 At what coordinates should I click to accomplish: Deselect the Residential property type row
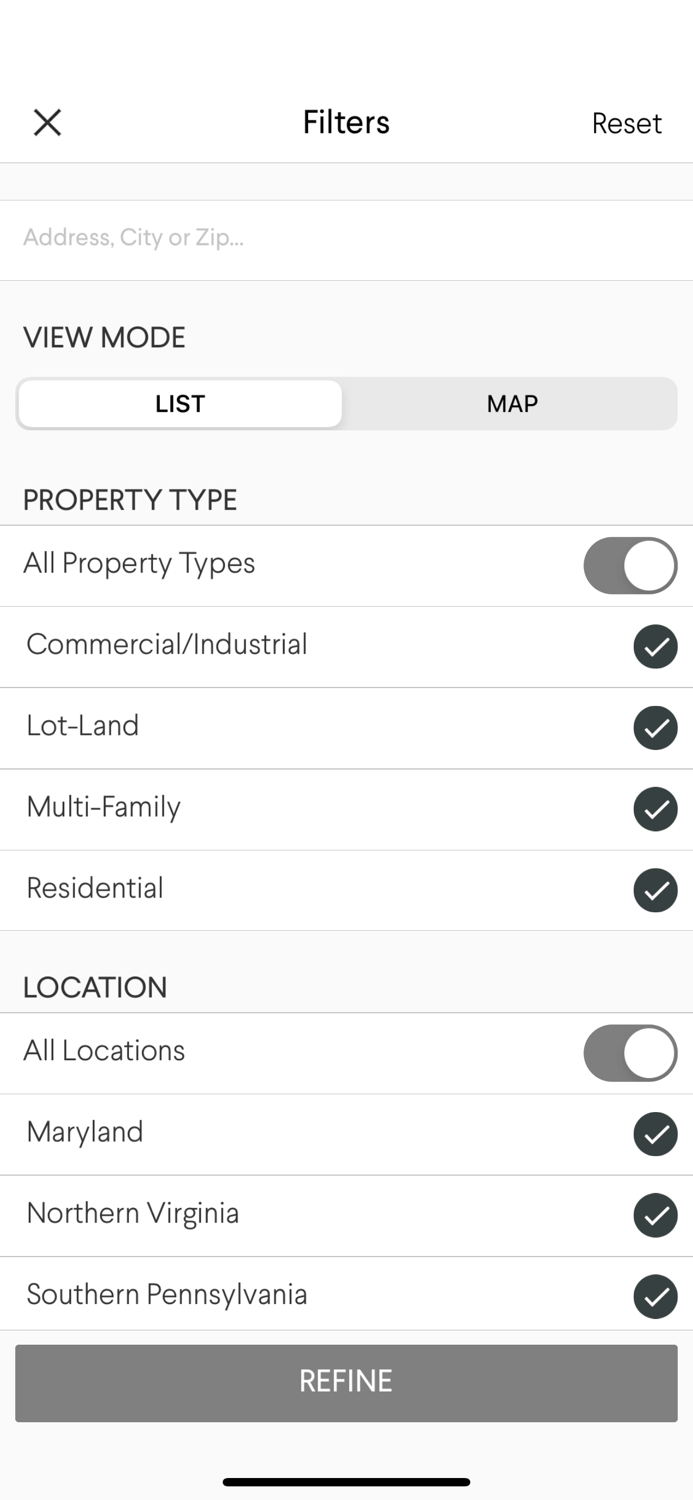pyautogui.click(x=655, y=890)
